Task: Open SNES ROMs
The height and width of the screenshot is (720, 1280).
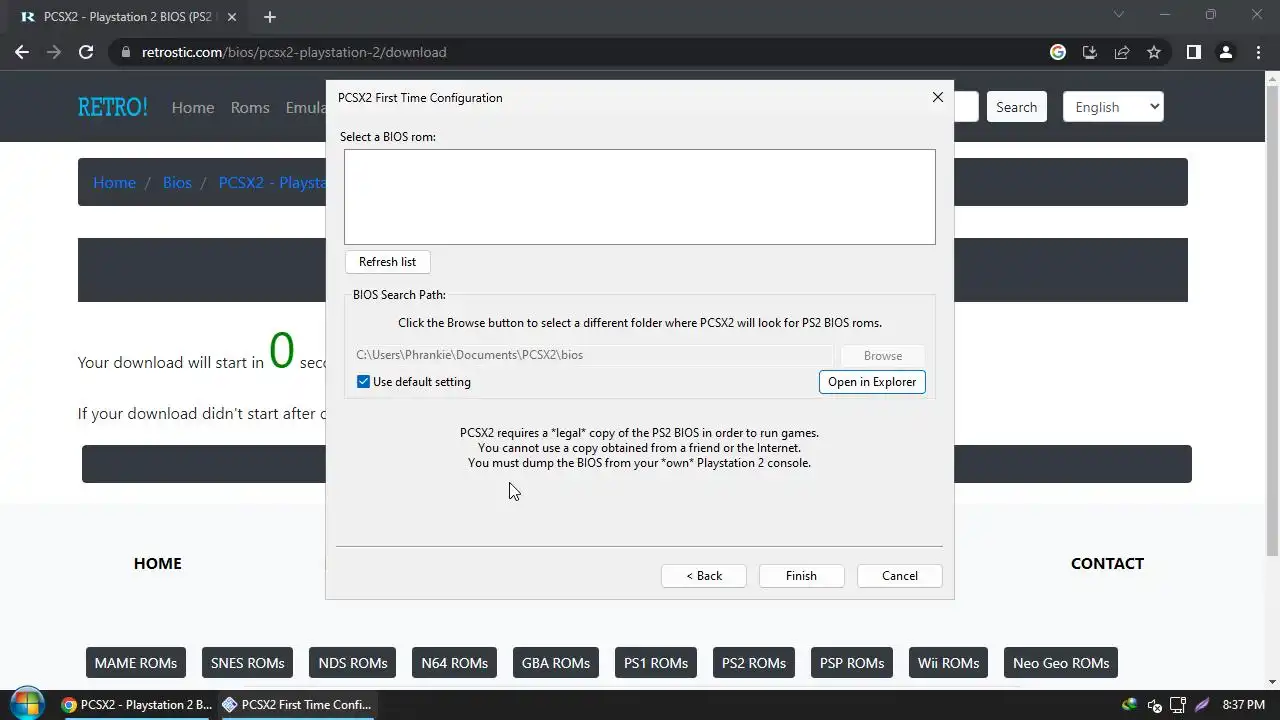Action: 247,663
